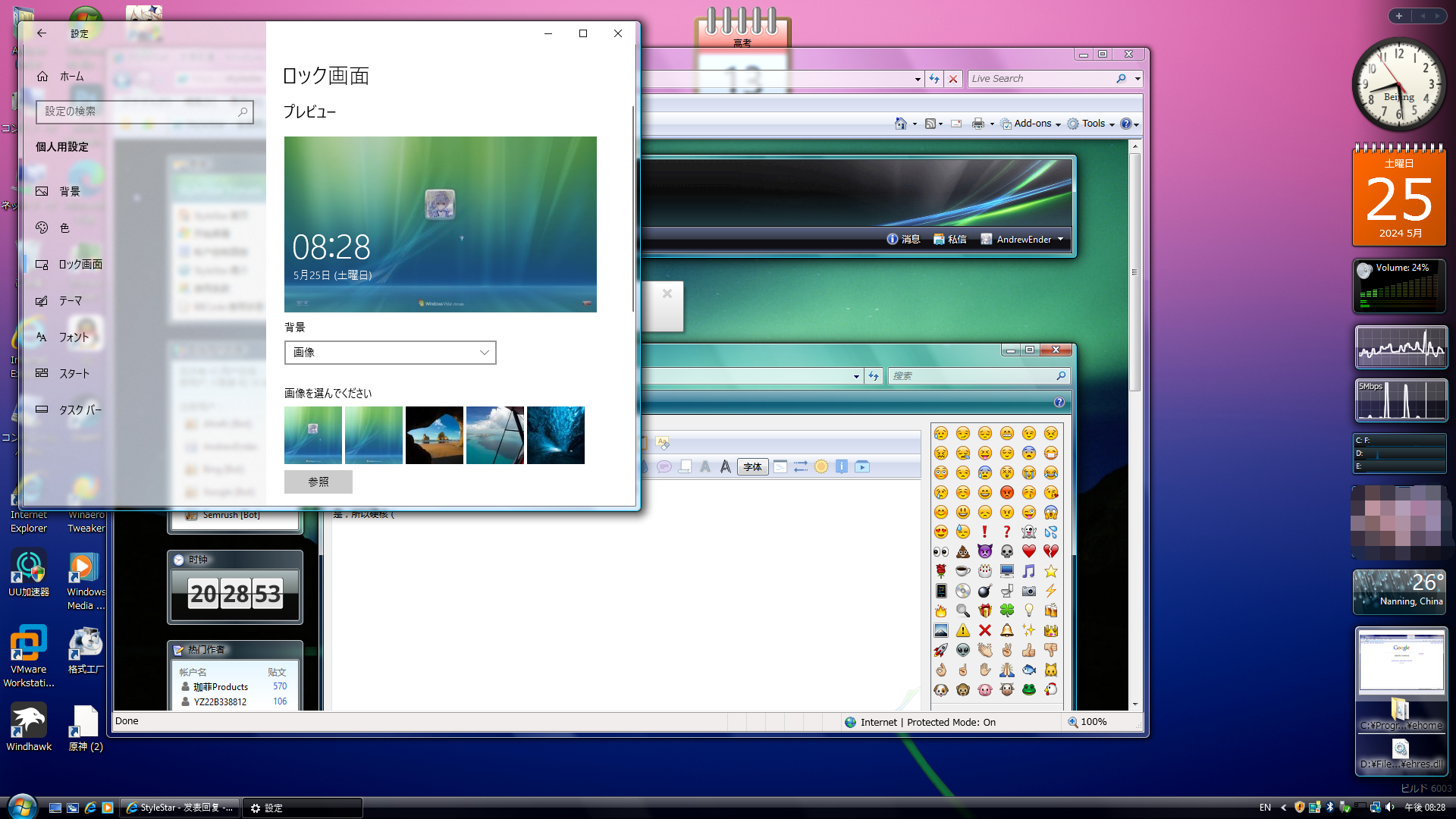Choose the airplane wing sky thumbnail
This screenshot has width=1456, height=819.
click(495, 435)
